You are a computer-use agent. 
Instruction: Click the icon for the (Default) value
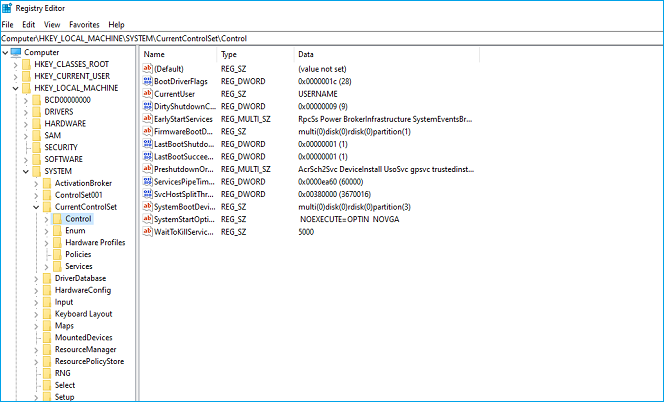point(148,68)
